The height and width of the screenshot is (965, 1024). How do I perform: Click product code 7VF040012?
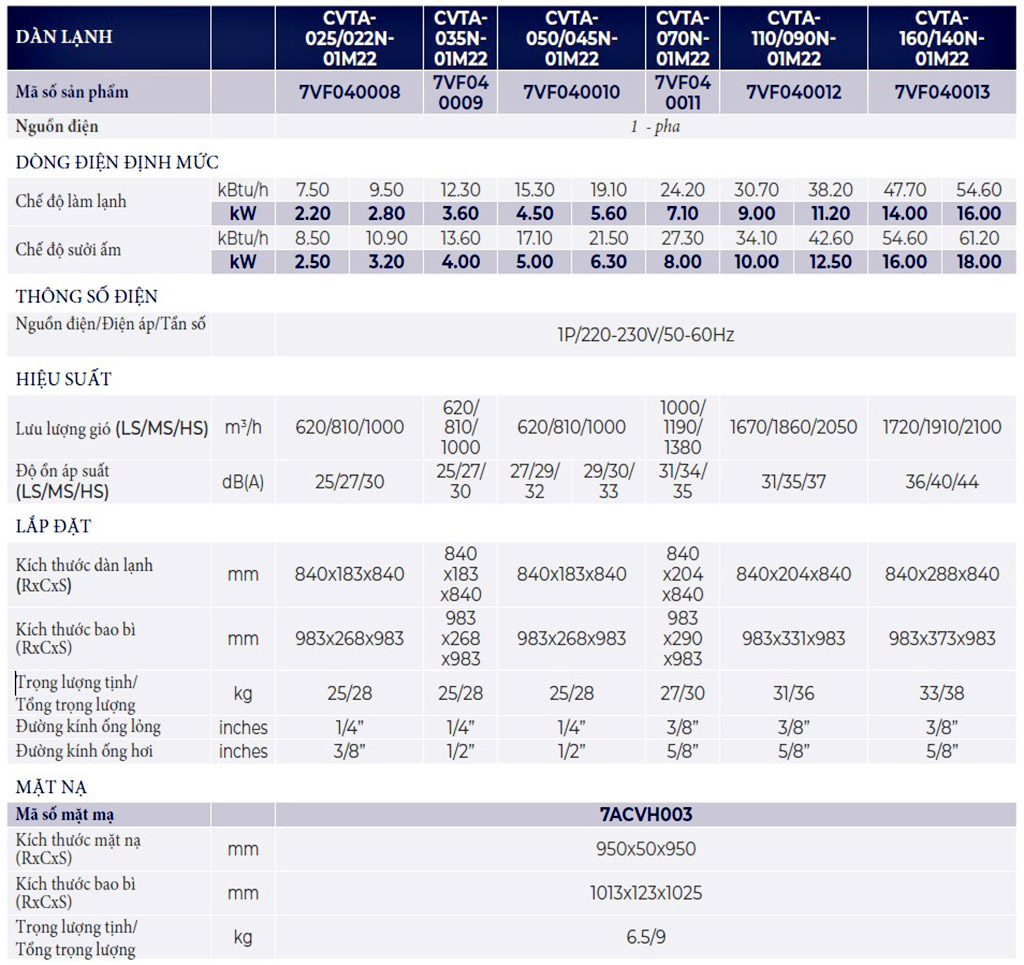(x=794, y=92)
